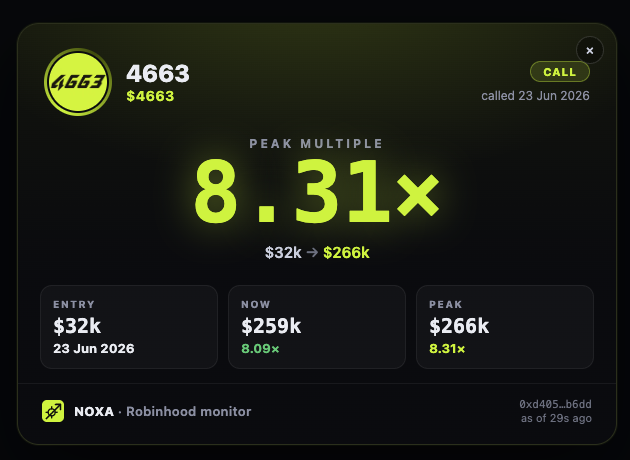
Task: Select the $4663 ticker symbol
Action: 150,96
